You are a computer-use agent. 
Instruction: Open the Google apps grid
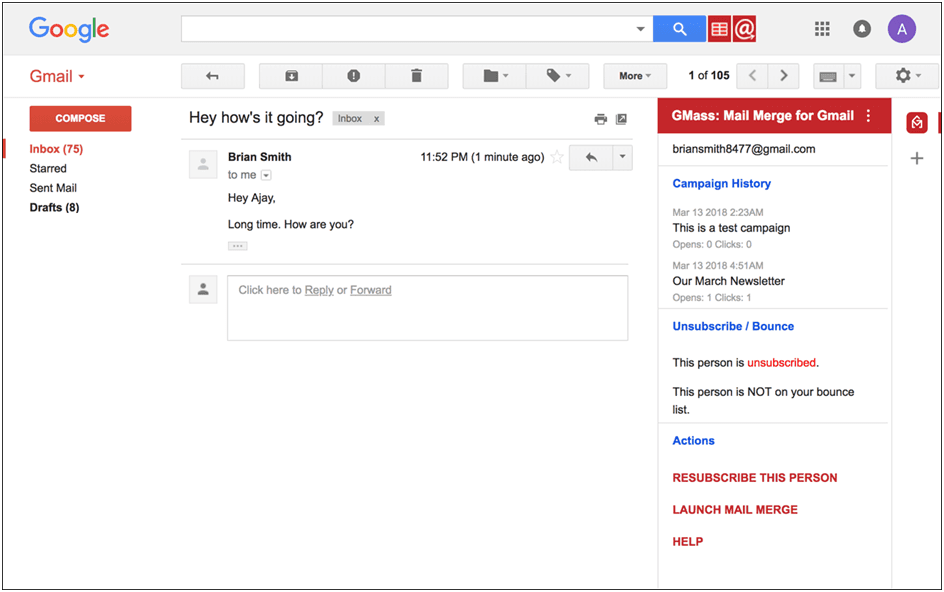click(822, 29)
